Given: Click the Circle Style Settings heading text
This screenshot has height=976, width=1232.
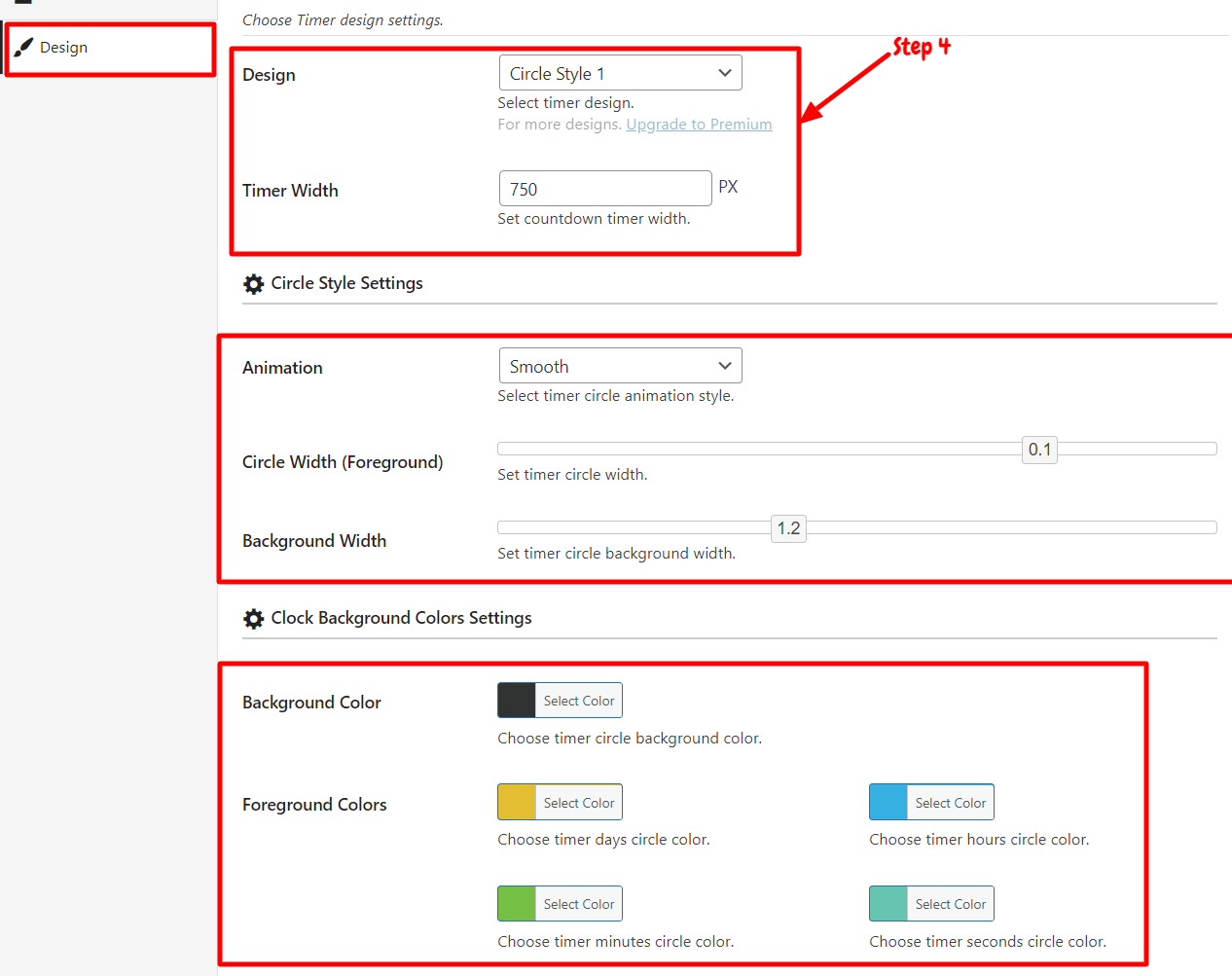Looking at the screenshot, I should [x=346, y=283].
